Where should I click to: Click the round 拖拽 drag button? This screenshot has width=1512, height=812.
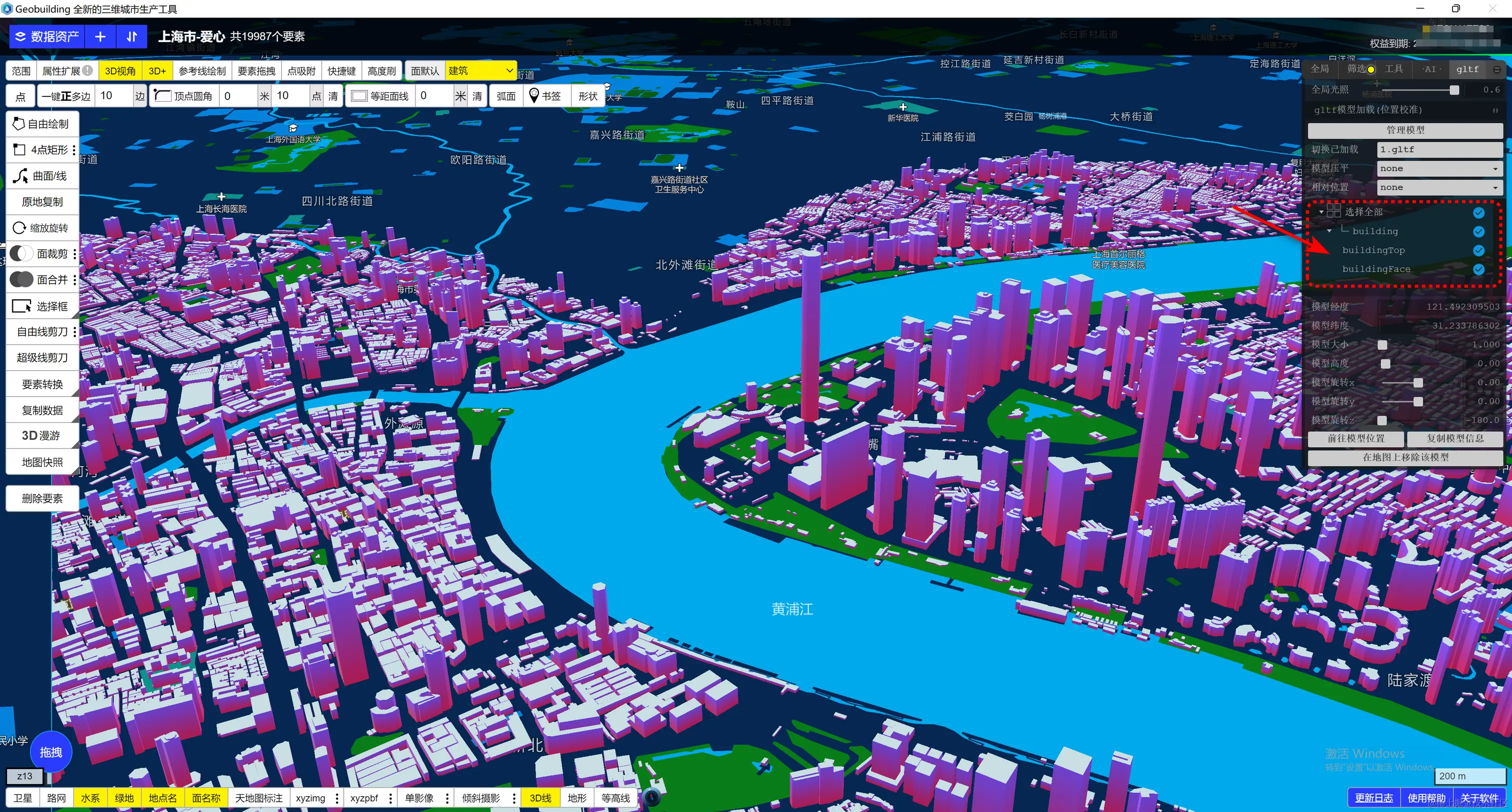(x=51, y=752)
